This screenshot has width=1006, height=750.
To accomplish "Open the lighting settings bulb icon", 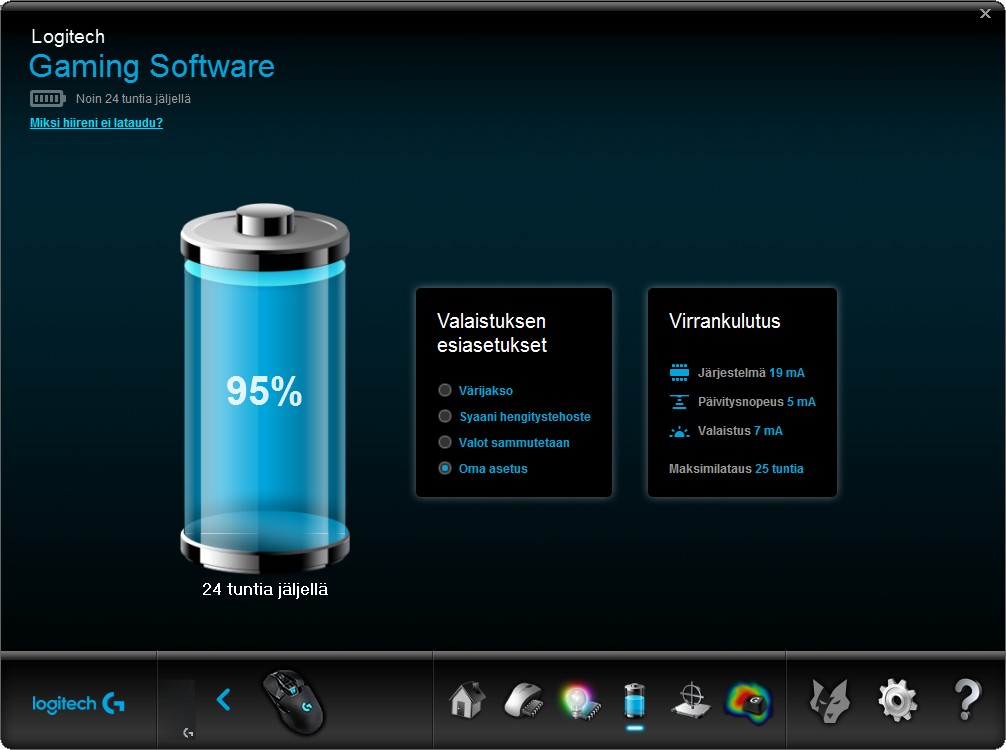I will click(x=579, y=701).
